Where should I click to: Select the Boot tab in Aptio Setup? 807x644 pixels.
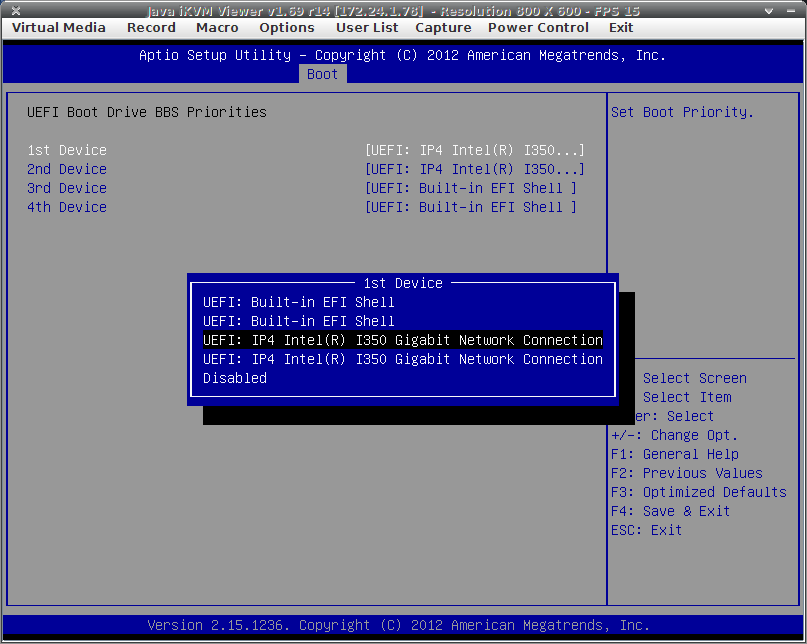click(x=322, y=74)
